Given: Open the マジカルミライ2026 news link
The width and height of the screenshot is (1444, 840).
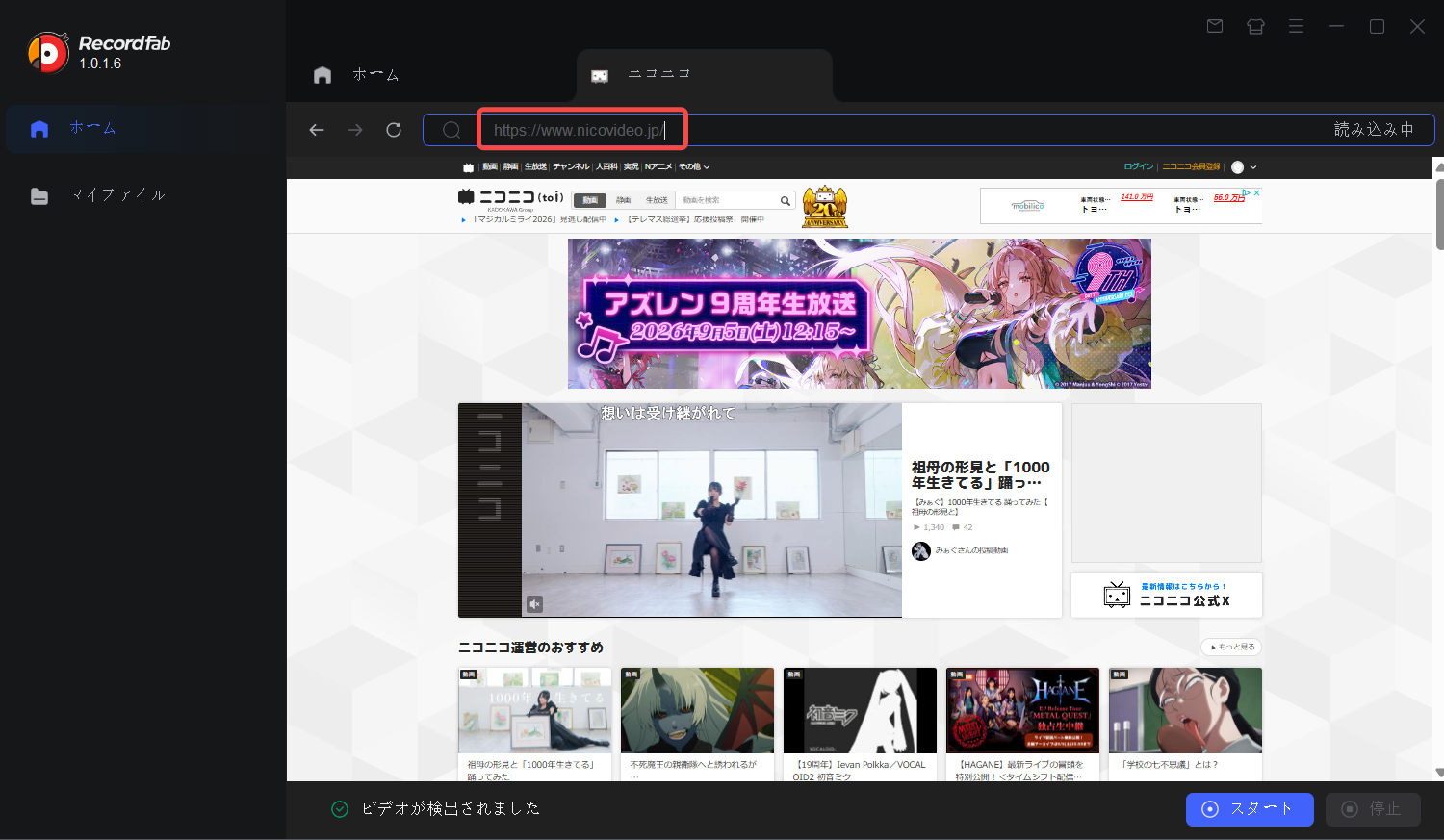Looking at the screenshot, I should coord(539,219).
